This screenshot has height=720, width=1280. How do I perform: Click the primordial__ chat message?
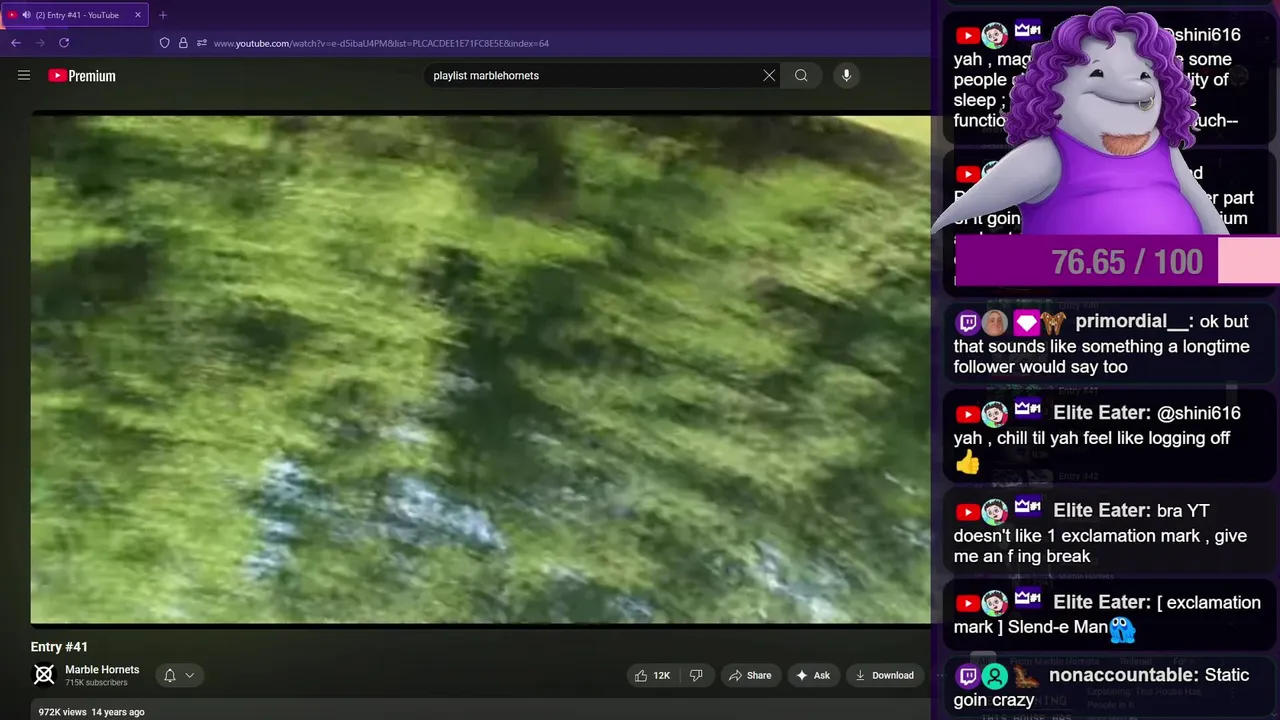[x=1110, y=344]
